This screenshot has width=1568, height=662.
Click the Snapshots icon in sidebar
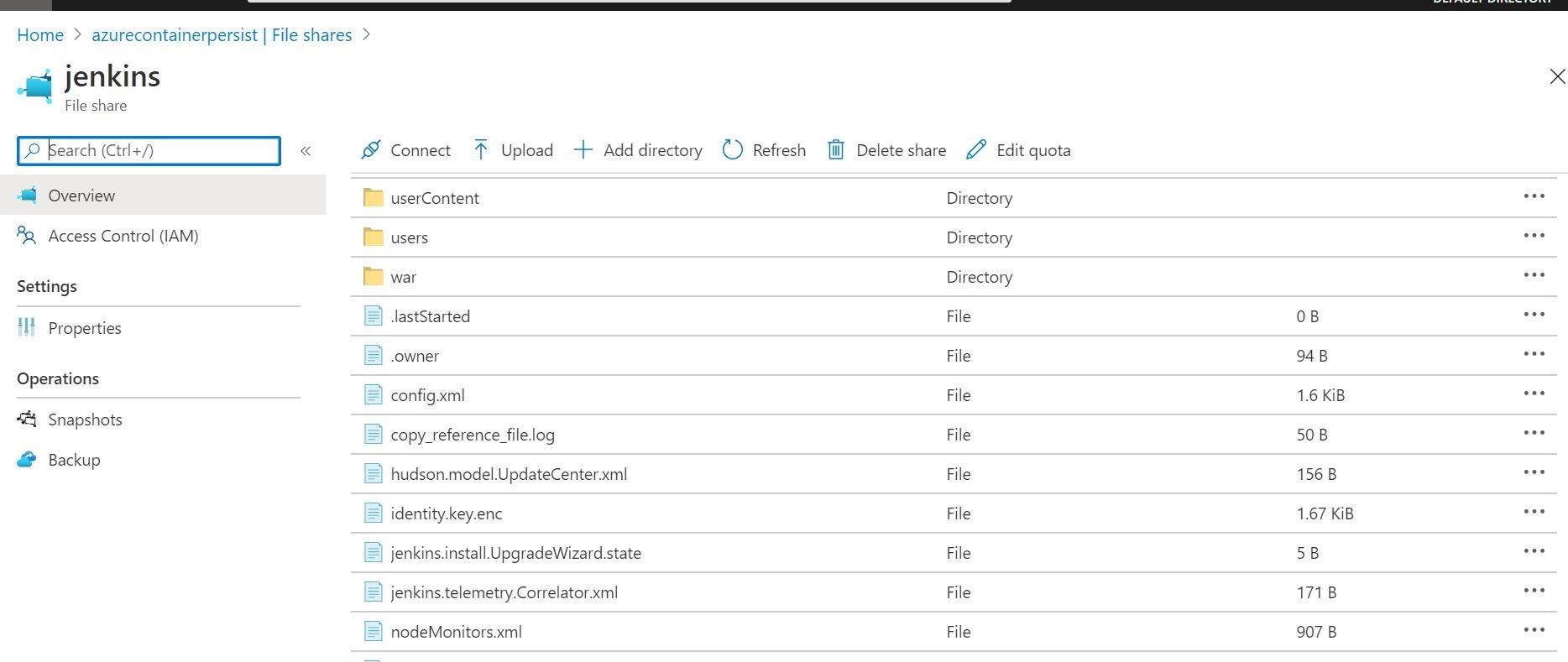(27, 419)
